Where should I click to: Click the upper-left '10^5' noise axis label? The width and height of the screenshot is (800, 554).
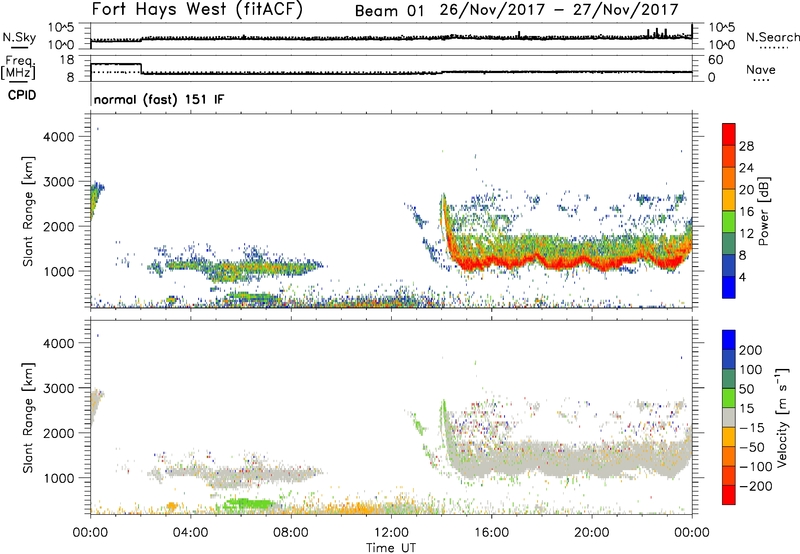61,28
